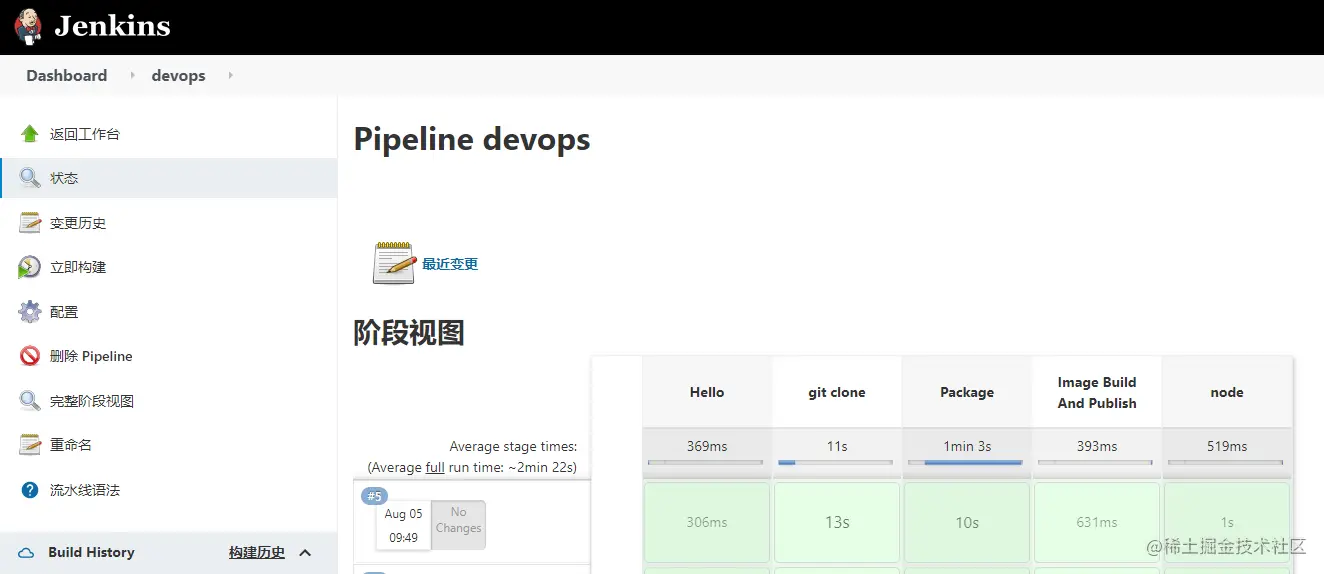Click the Average stage times label

pos(513,446)
